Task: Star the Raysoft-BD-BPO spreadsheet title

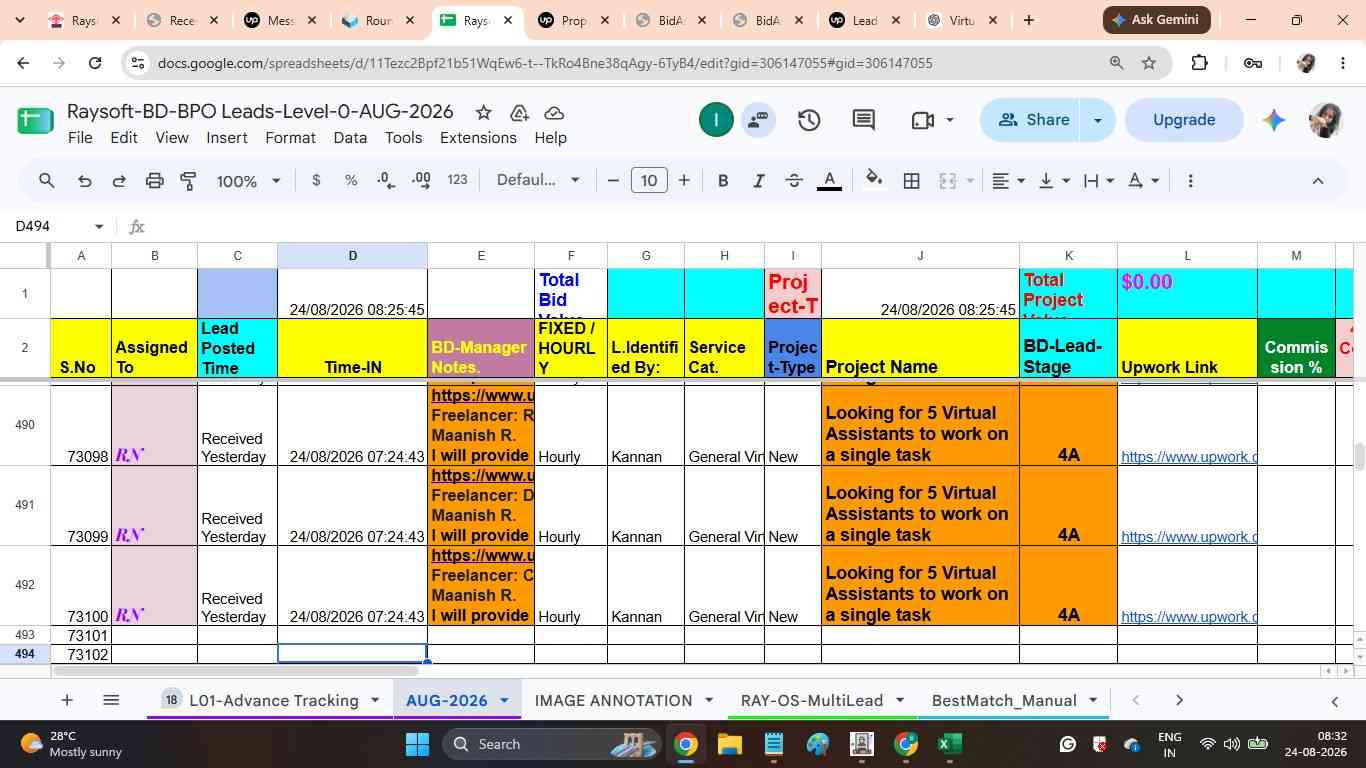Action: tap(483, 112)
